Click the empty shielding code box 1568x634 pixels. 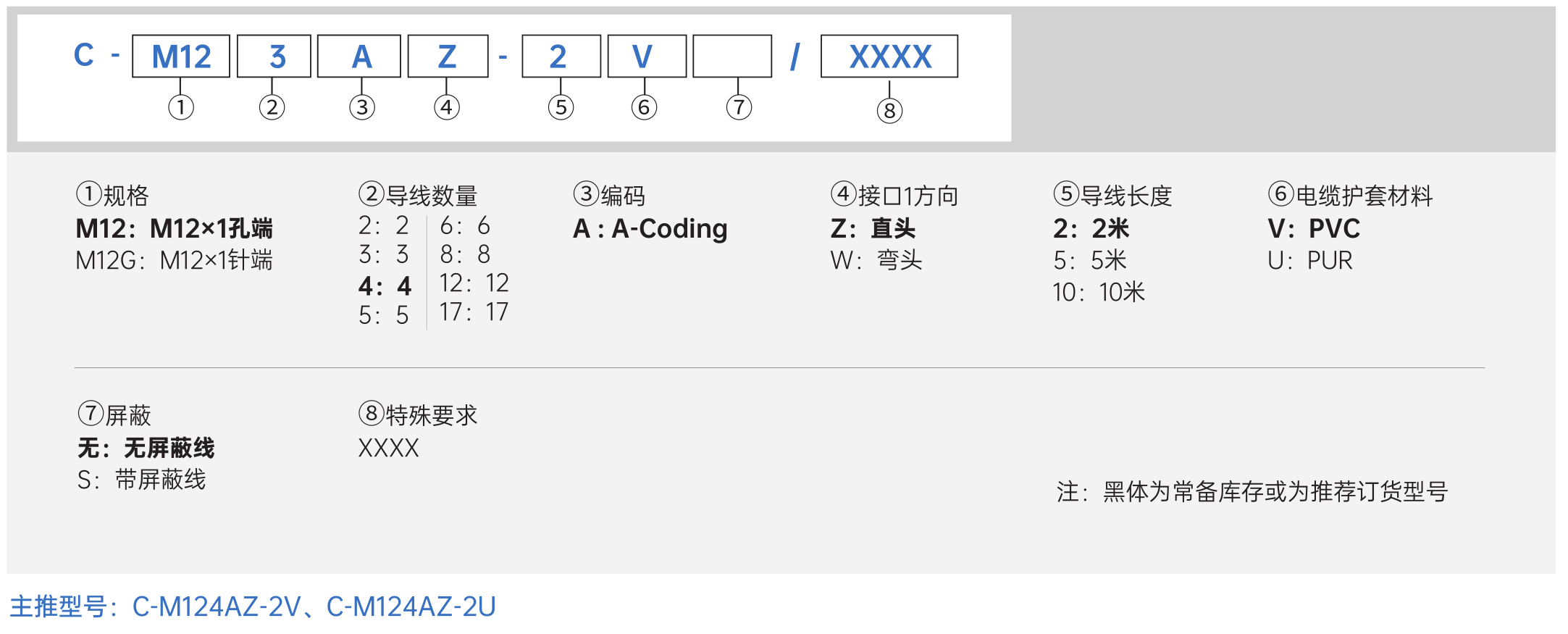click(x=732, y=56)
